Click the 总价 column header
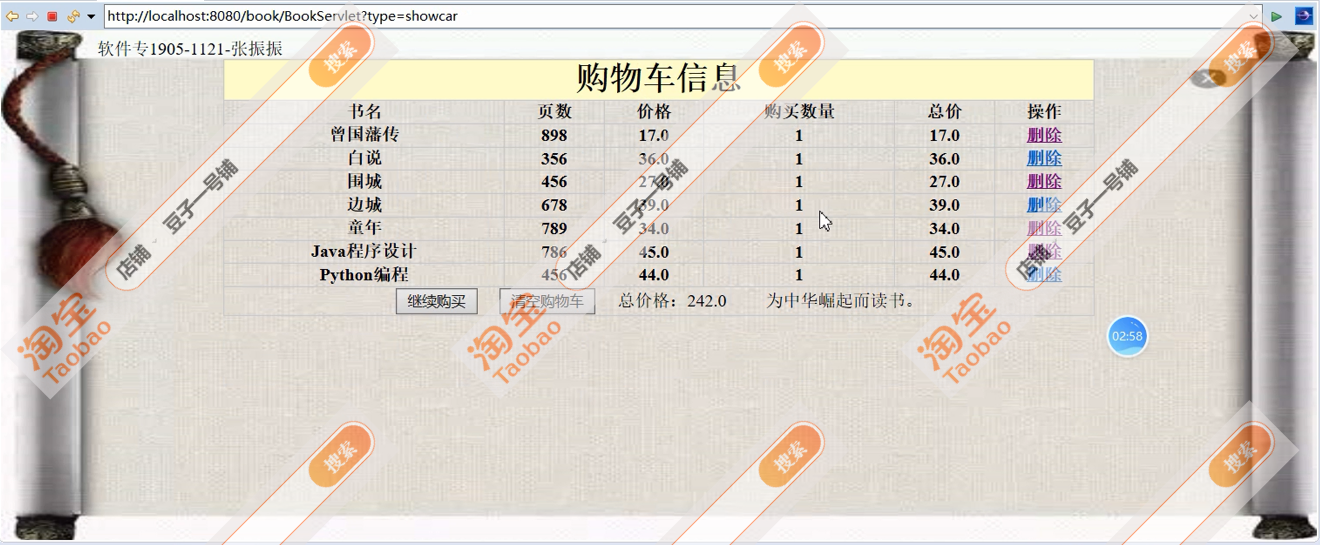Image resolution: width=1320 pixels, height=545 pixels. click(944, 112)
